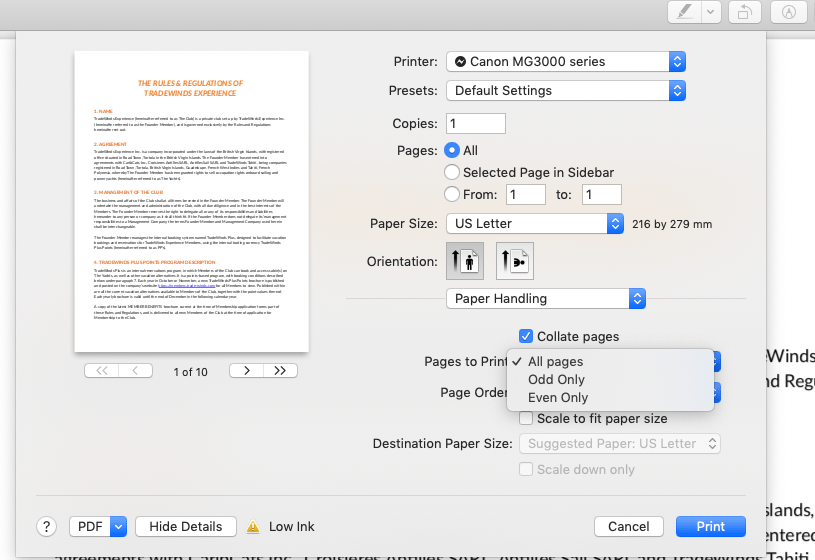815x560 pixels.
Task: Click the '216 by 279 mm' size text
Action: click(x=672, y=224)
